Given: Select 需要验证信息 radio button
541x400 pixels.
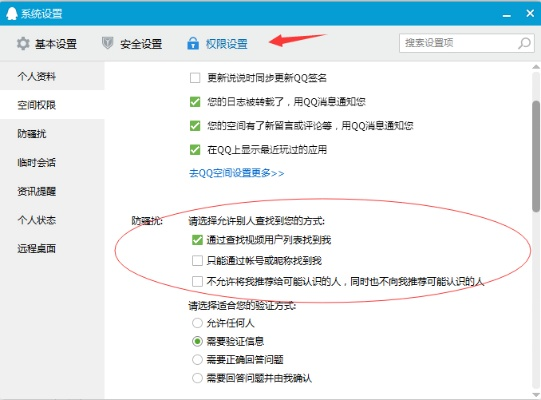Looking at the screenshot, I should 197,341.
